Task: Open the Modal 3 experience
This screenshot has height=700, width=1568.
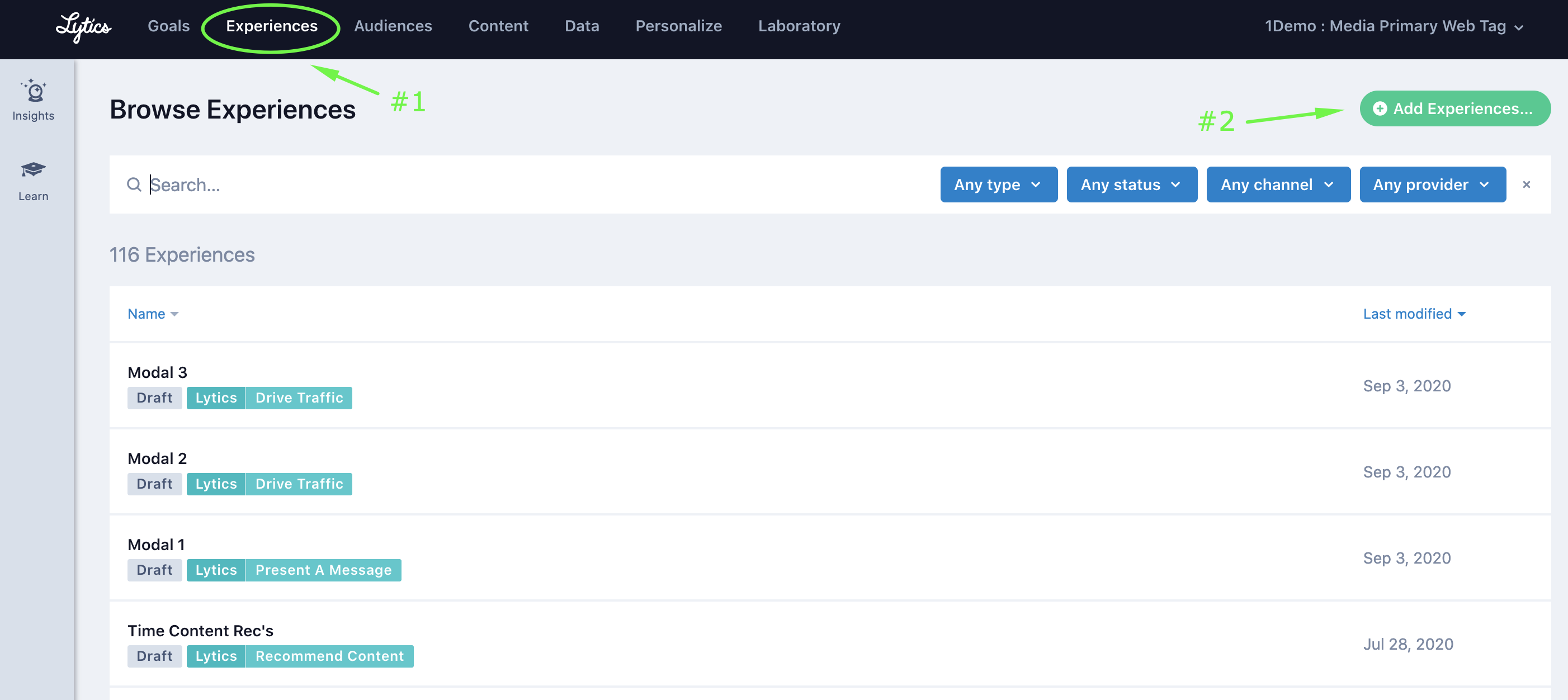Action: point(157,372)
